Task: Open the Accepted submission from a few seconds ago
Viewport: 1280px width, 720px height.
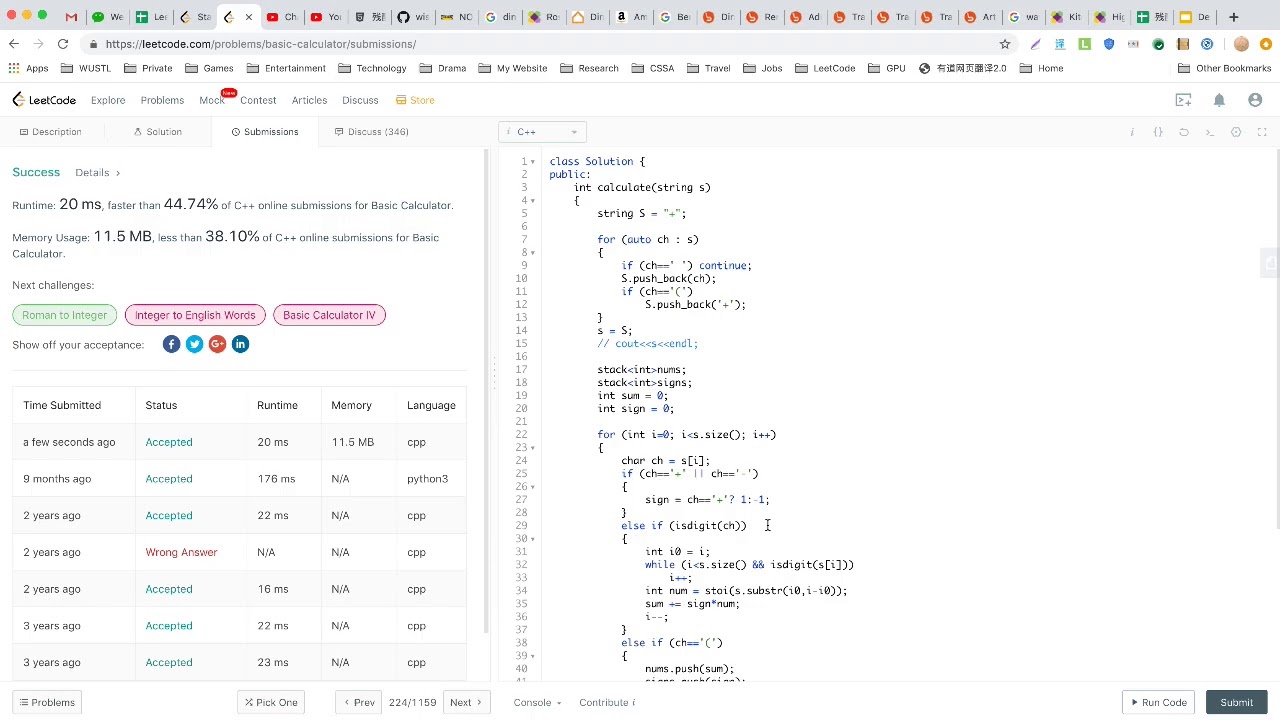Action: tap(169, 442)
